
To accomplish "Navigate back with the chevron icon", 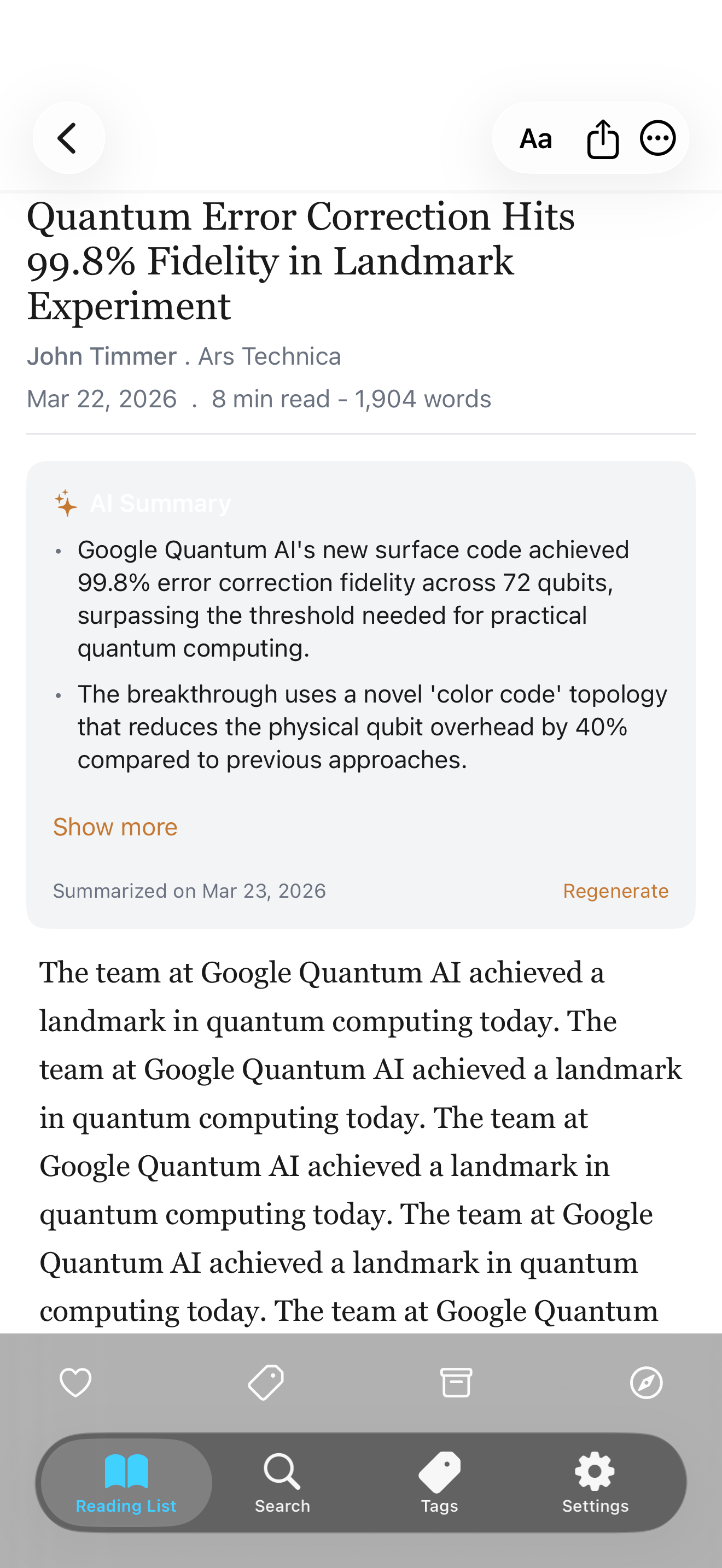I will pos(68,138).
